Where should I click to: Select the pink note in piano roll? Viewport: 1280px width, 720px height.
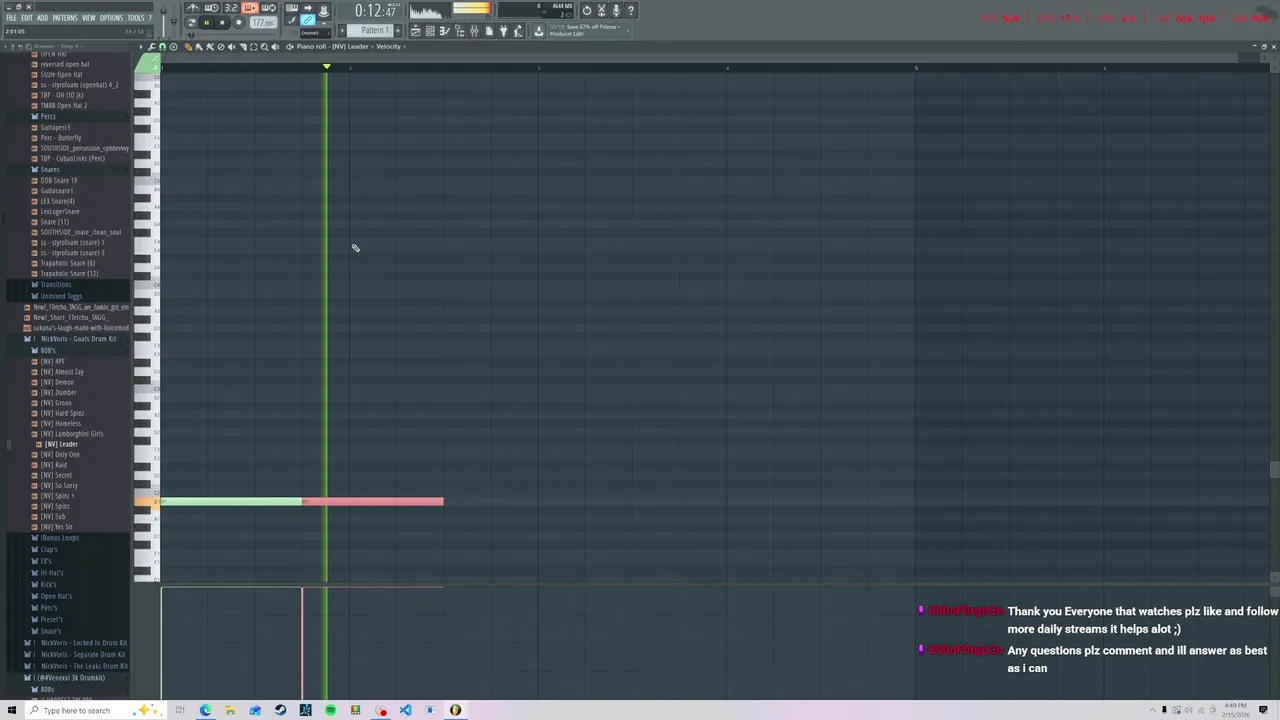click(x=373, y=501)
